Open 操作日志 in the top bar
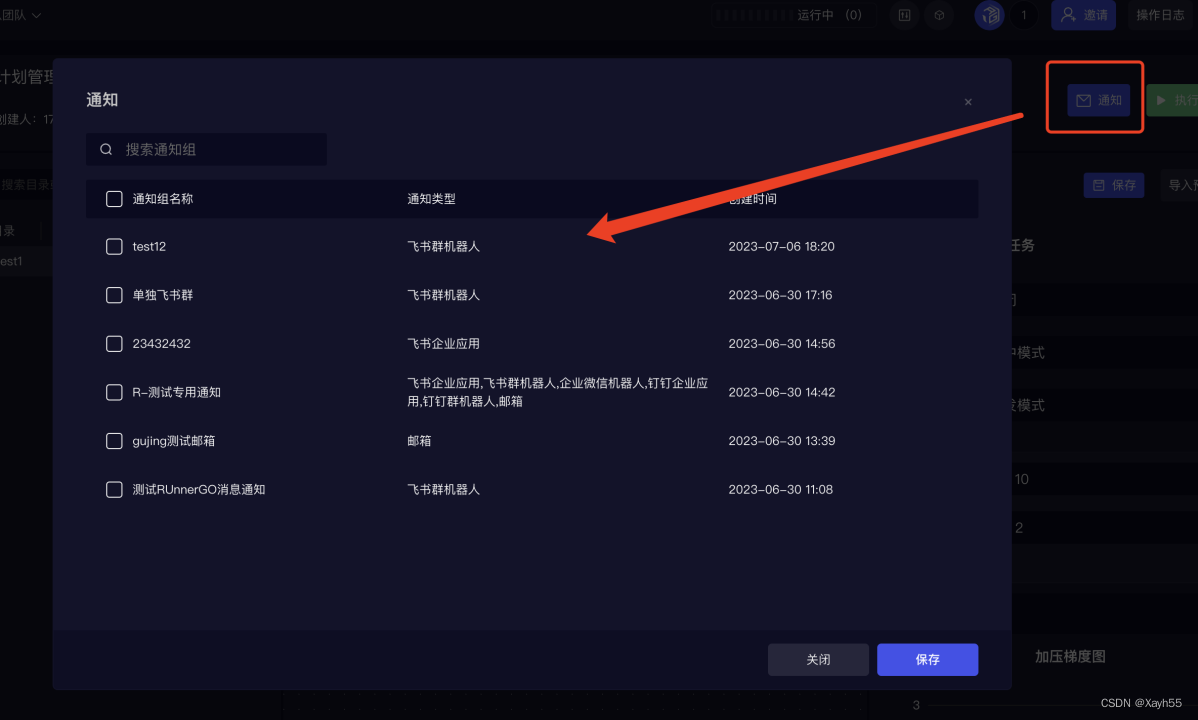The image size is (1198, 720). point(1160,15)
